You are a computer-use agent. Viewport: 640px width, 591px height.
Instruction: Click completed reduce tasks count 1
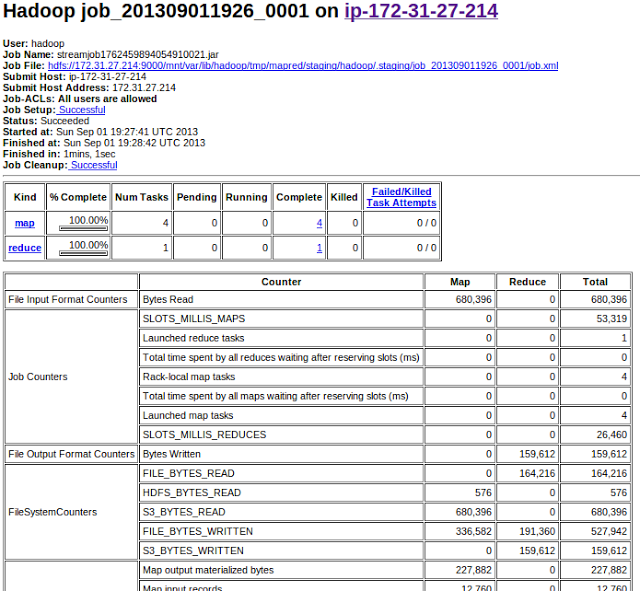click(x=319, y=248)
